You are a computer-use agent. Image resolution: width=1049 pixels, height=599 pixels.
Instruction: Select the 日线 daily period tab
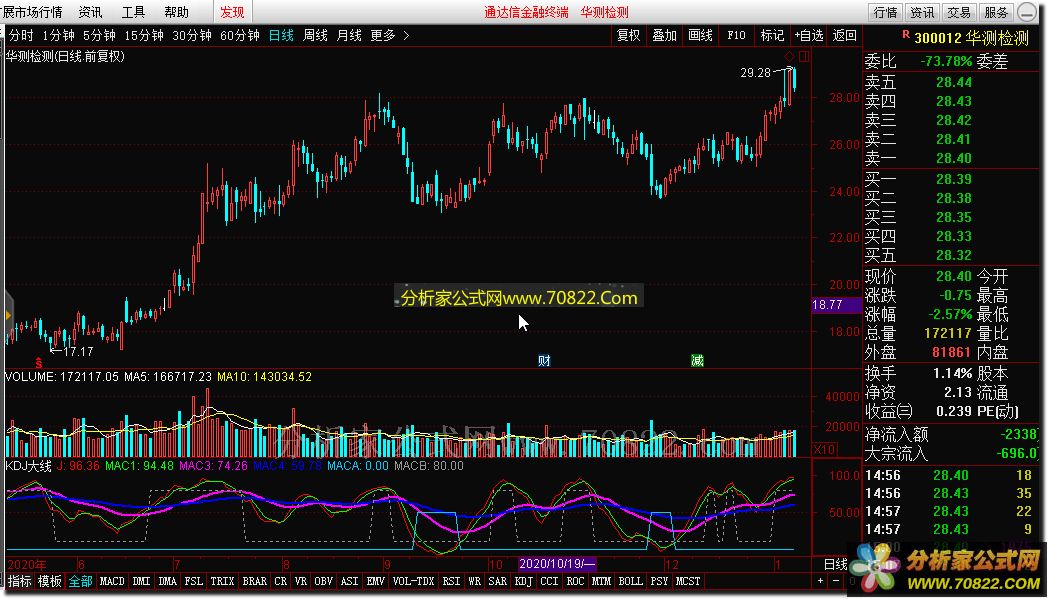point(281,35)
